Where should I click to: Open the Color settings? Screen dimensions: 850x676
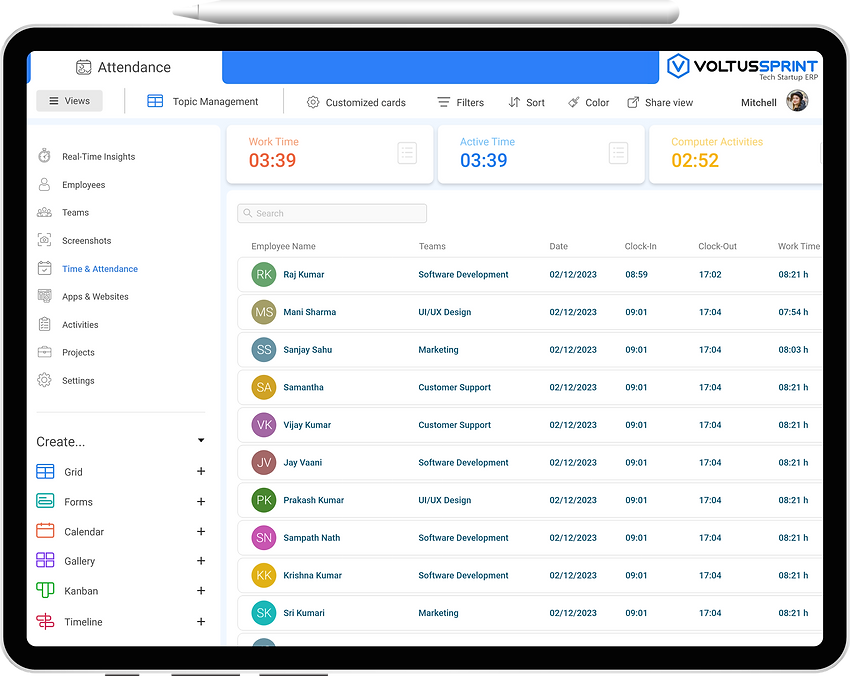(x=590, y=102)
